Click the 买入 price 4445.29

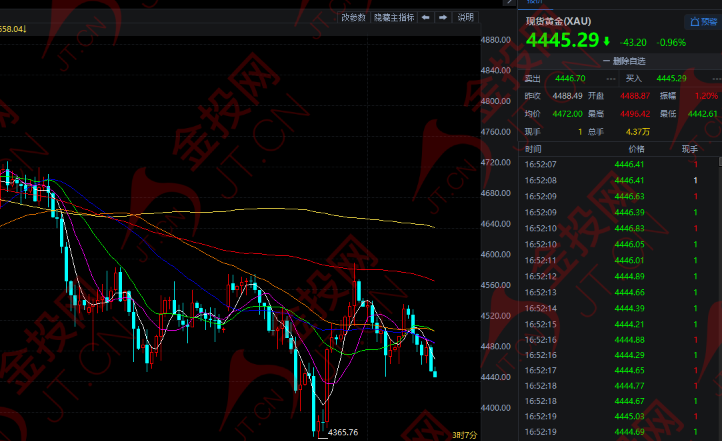click(671, 78)
